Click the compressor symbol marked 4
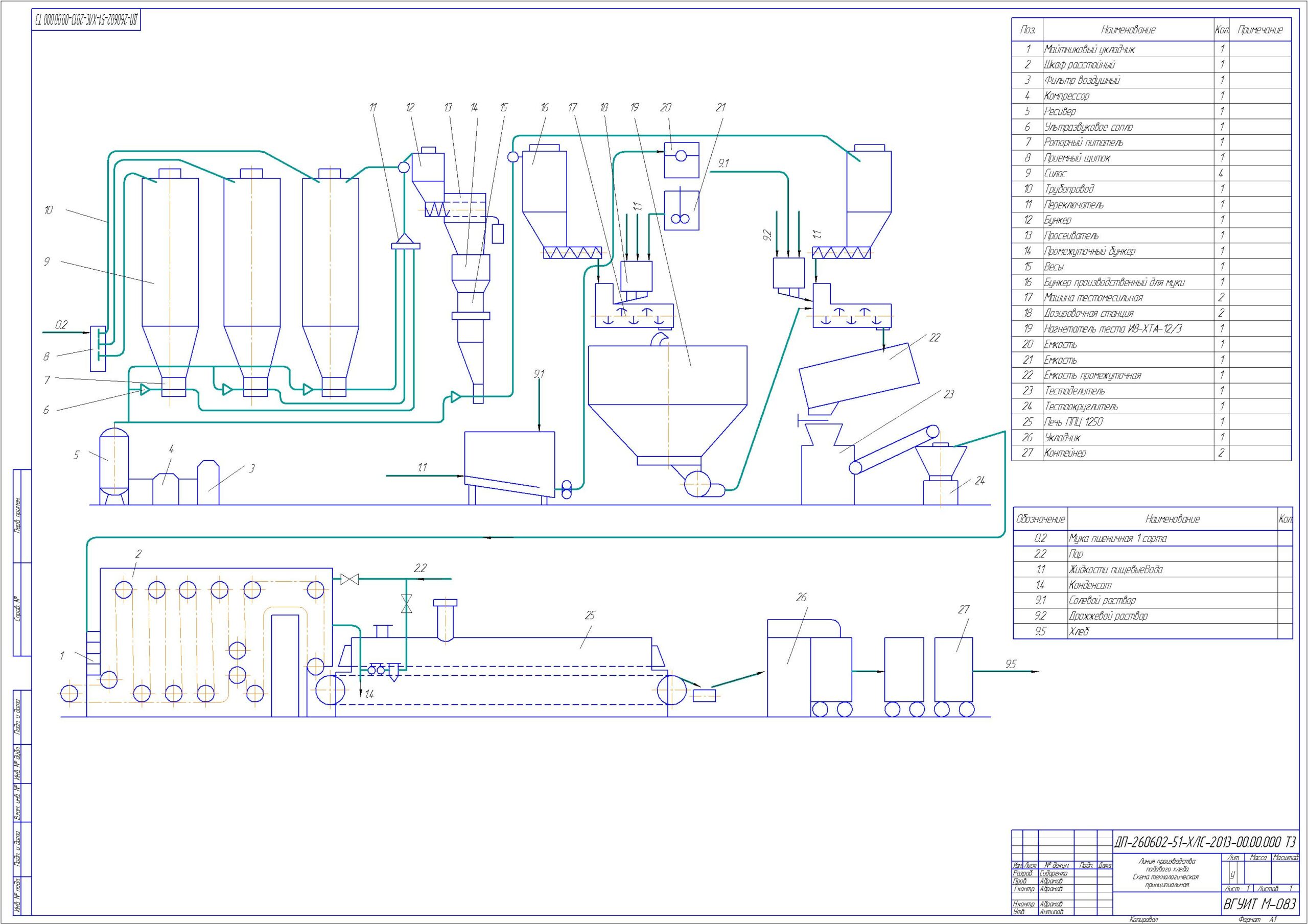Image resolution: width=1308 pixels, height=924 pixels. click(x=165, y=489)
